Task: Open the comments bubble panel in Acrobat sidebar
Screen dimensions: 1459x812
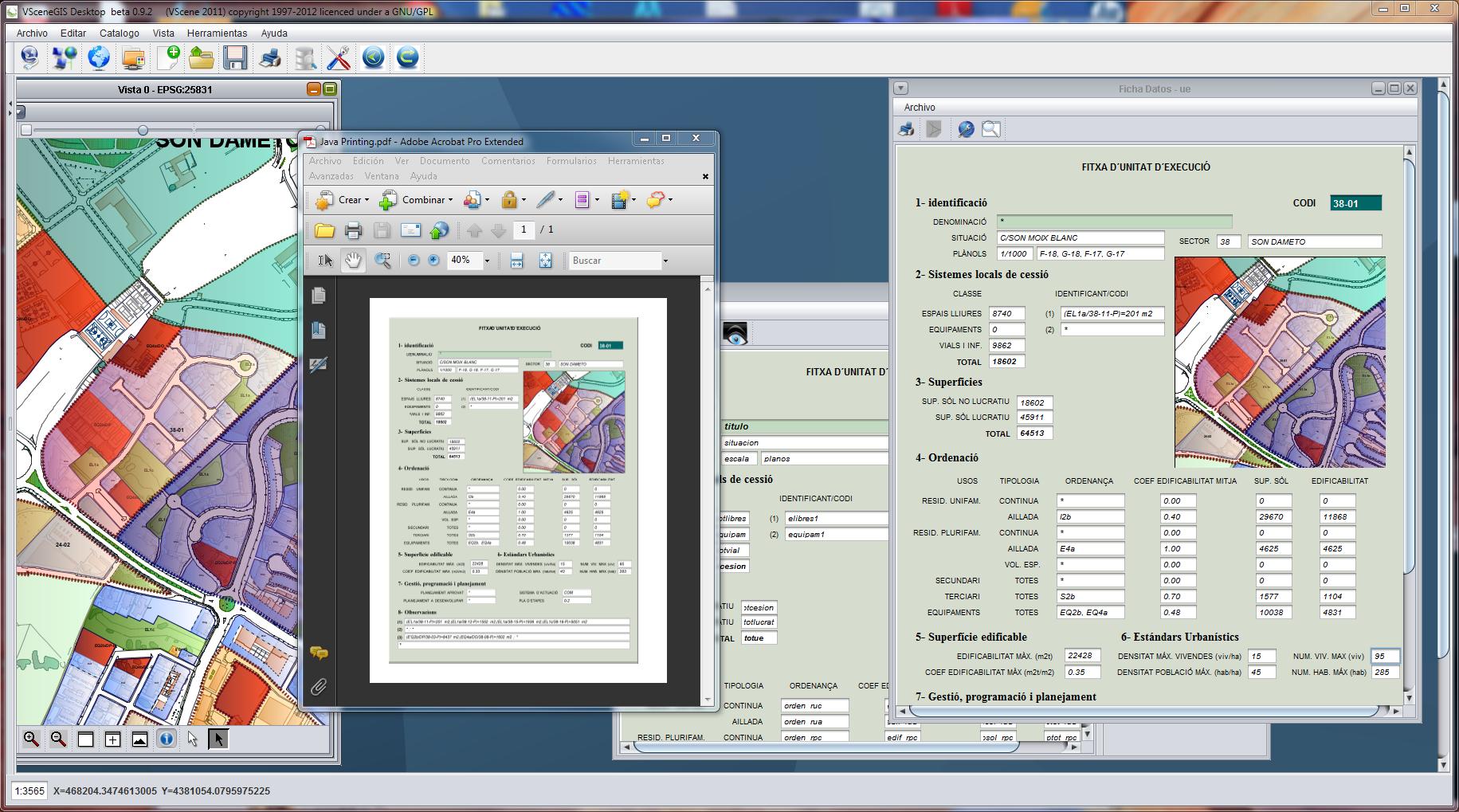Action: coord(319,653)
